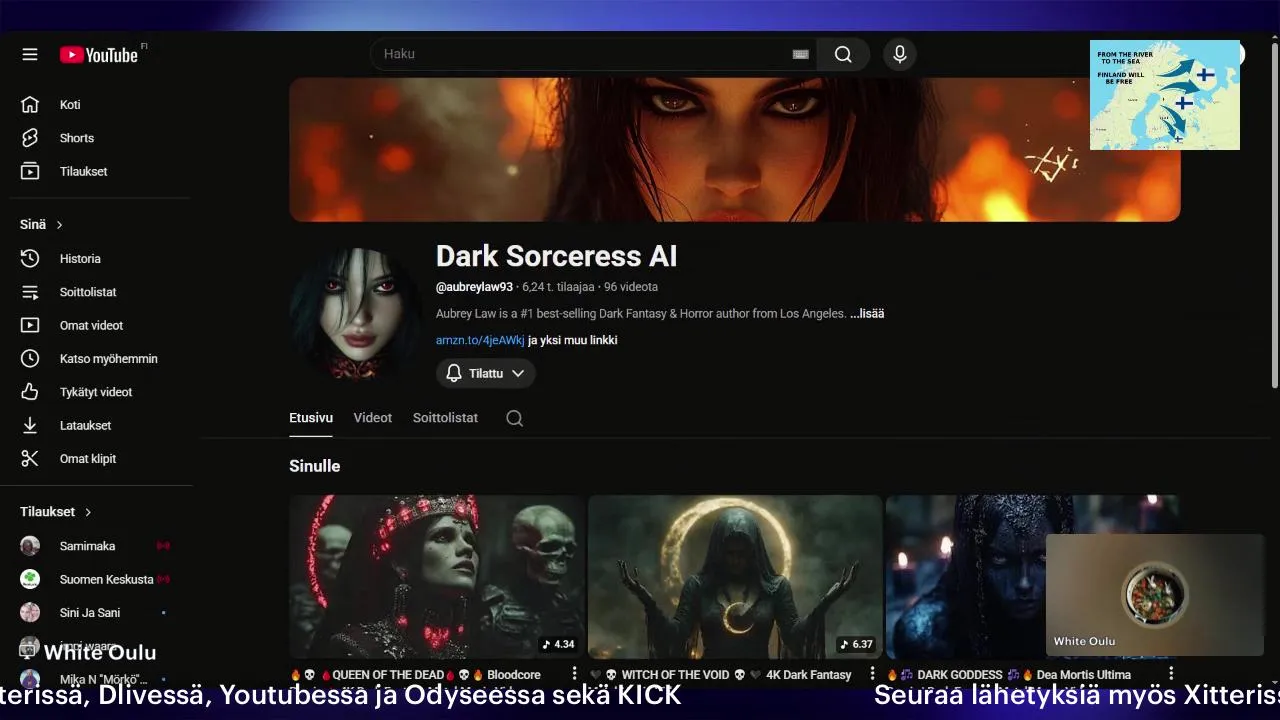Click the Dark Sorceress AI channel name
The height and width of the screenshot is (720, 1280).
556,256
